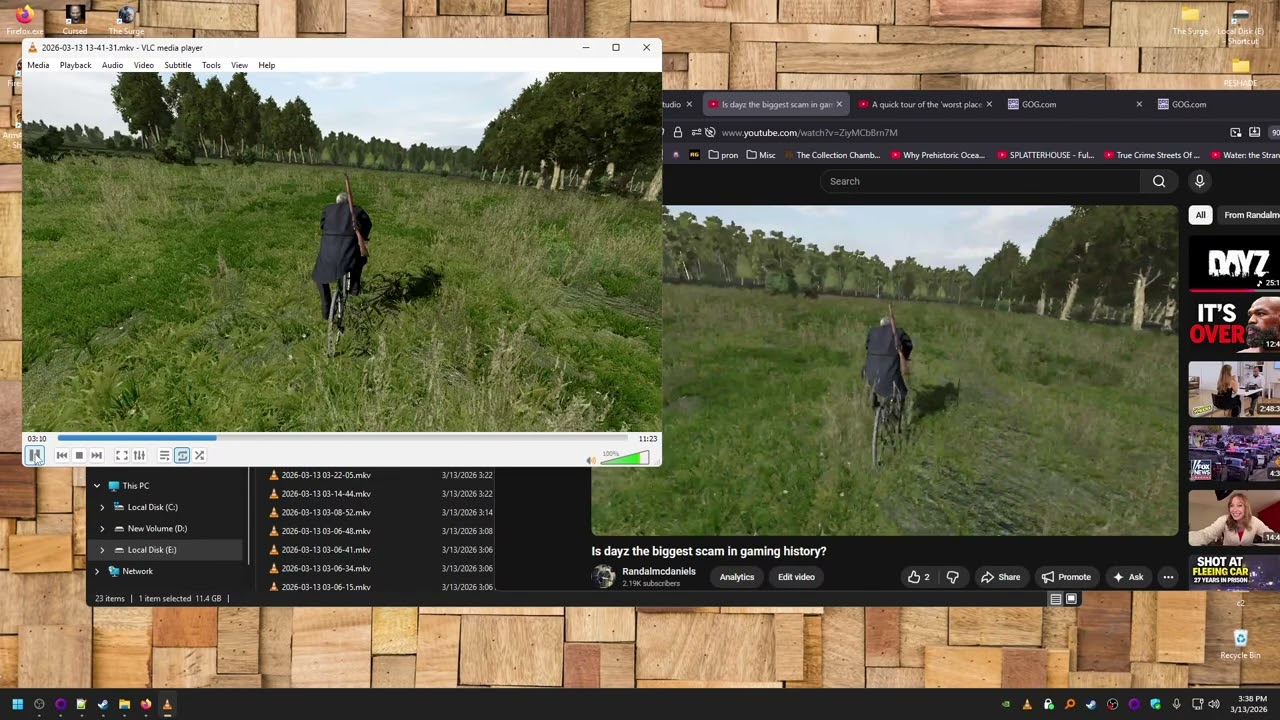
Task: Open 'Misc' bookmarks folder
Action: [761, 155]
